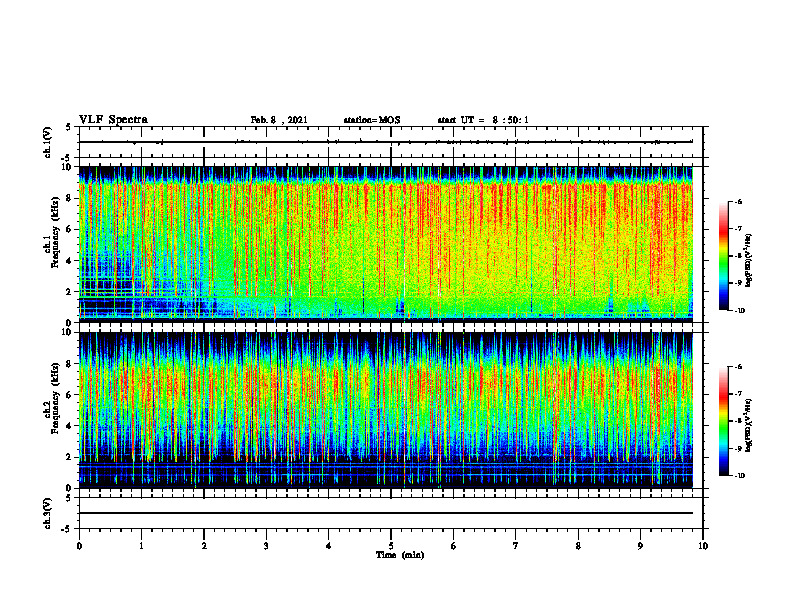Click the "2" kHz tick on ch.1 frequency axis
Image resolution: width=792 pixels, height=612 pixels.
coord(71,291)
